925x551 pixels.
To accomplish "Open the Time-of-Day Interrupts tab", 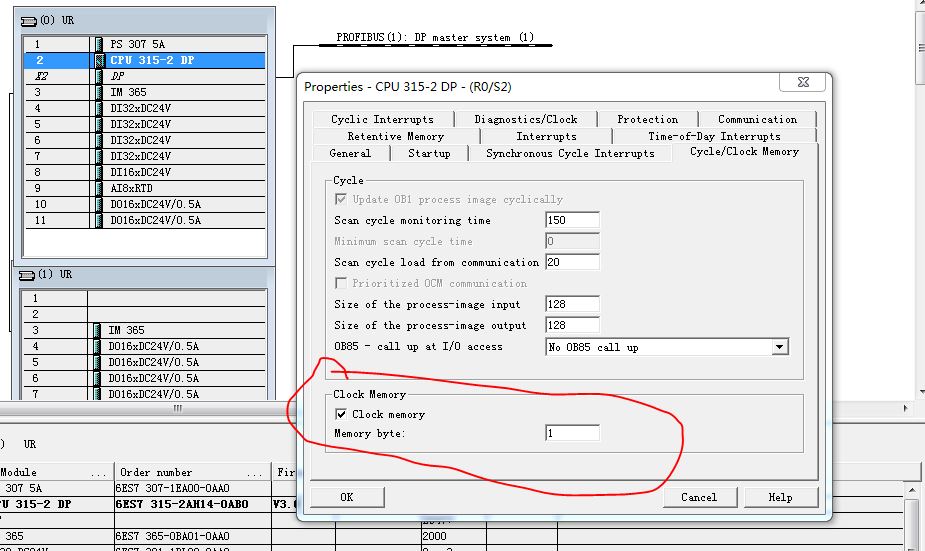I will click(x=714, y=136).
